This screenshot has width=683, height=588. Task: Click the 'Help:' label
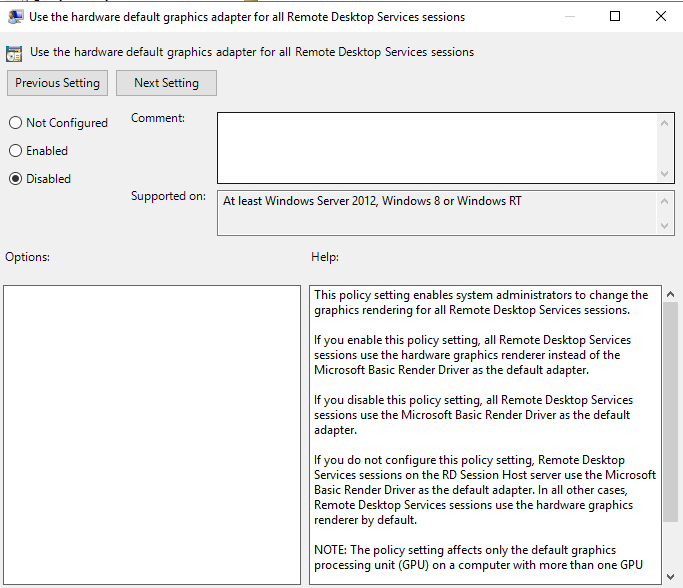(325, 257)
